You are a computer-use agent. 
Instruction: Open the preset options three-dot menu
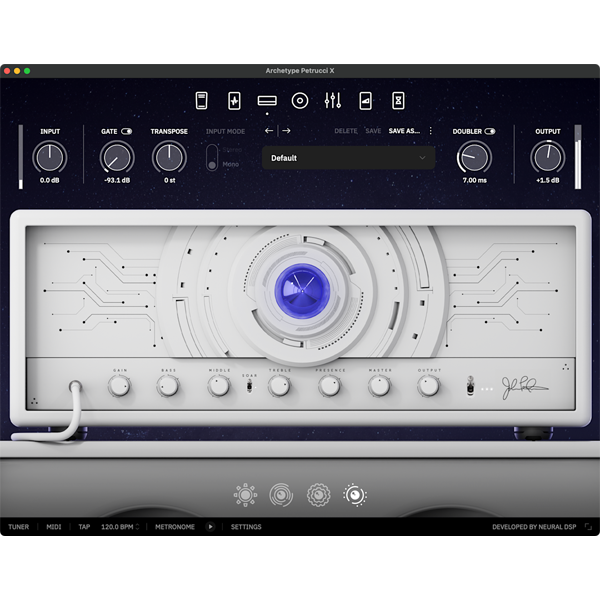click(x=431, y=131)
